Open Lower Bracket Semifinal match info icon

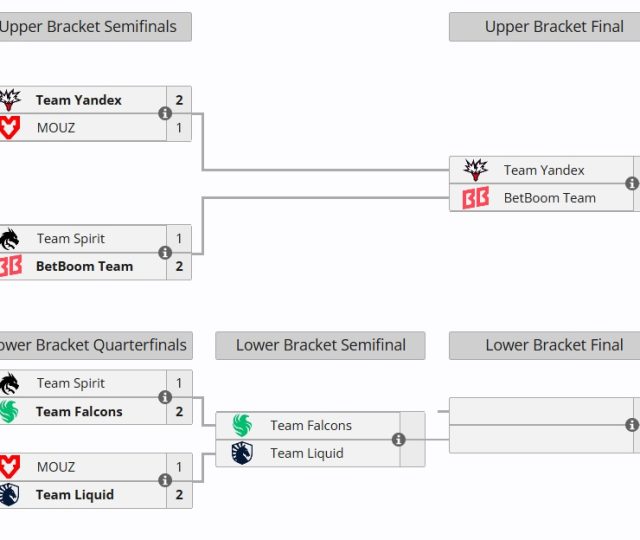click(x=399, y=439)
